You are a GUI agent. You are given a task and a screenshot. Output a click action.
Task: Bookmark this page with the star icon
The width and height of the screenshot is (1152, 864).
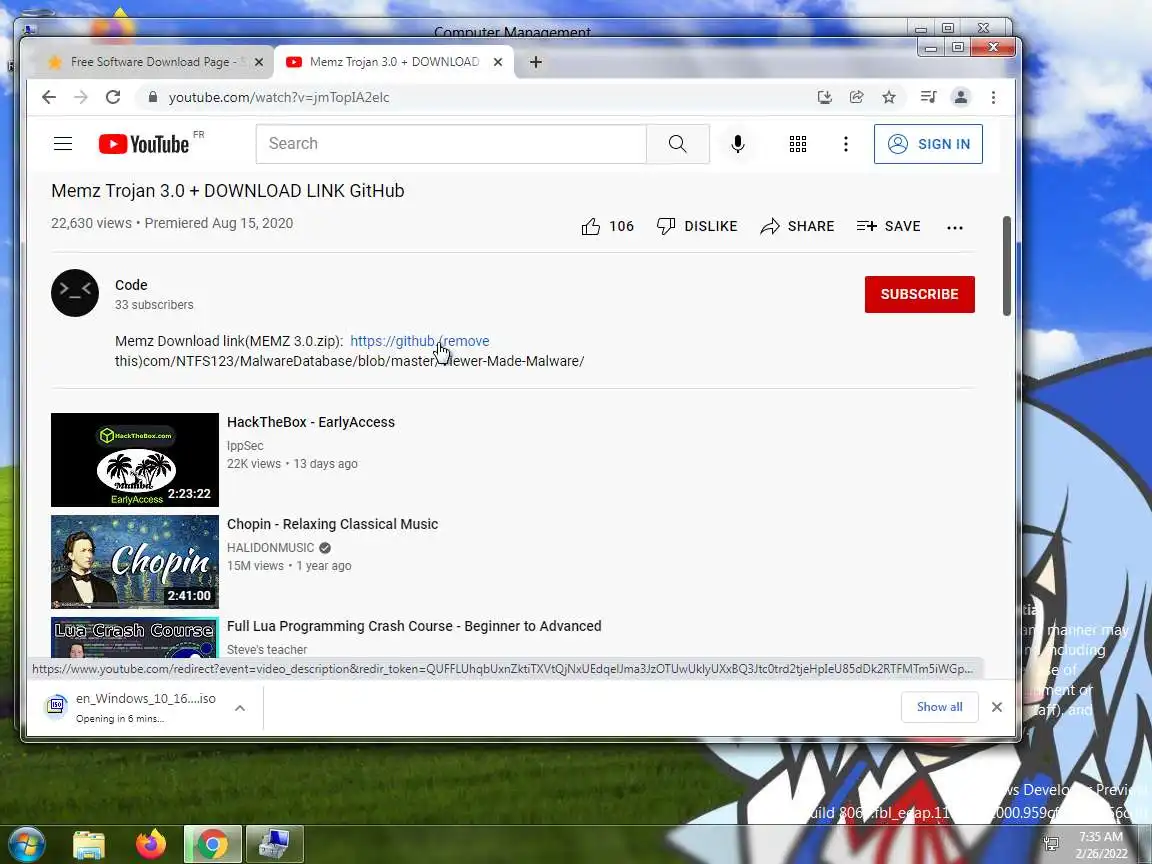click(889, 97)
